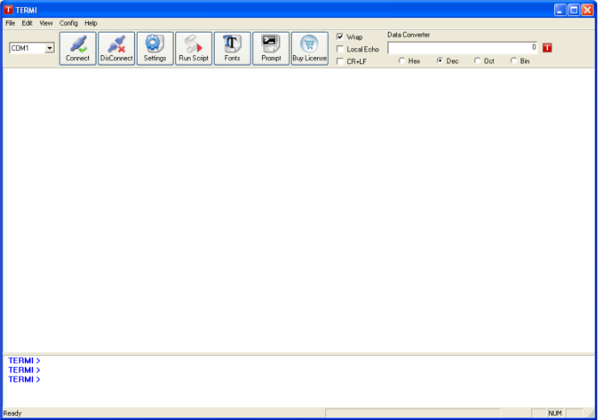This screenshot has height=420, width=598.
Task: Launch the Run Script tool
Action: [193, 48]
